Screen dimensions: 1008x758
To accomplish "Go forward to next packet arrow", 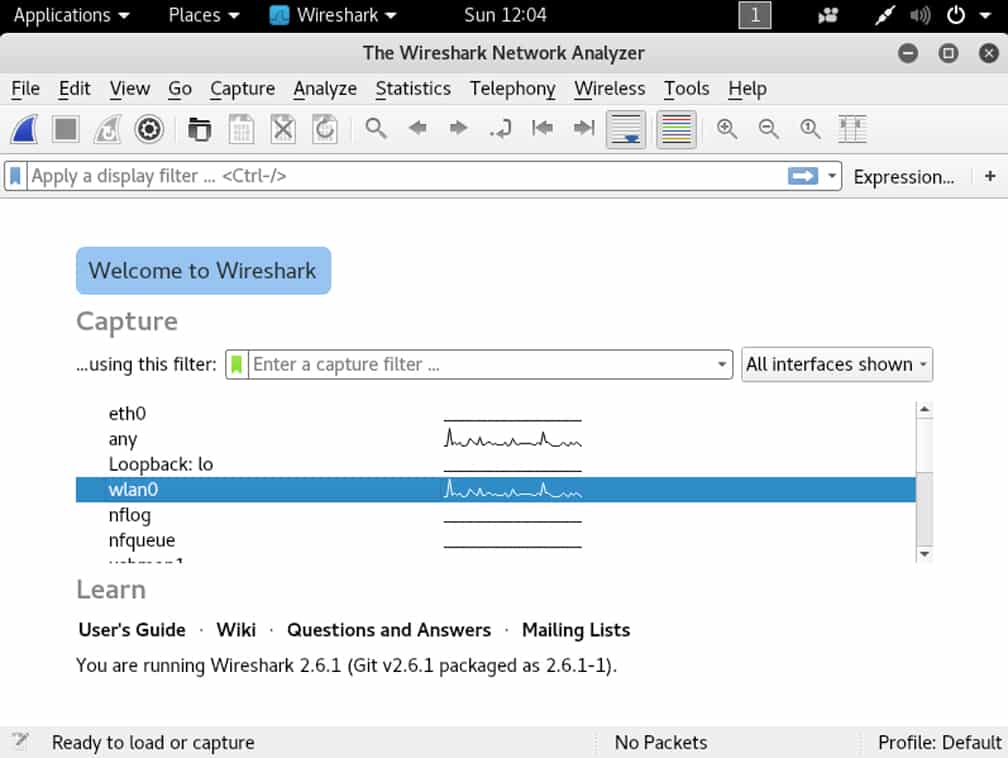I will (458, 128).
